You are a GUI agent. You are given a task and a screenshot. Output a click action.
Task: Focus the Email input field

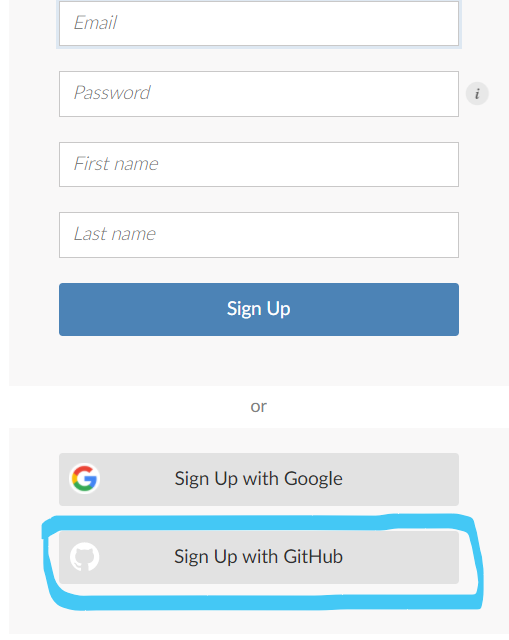259,24
